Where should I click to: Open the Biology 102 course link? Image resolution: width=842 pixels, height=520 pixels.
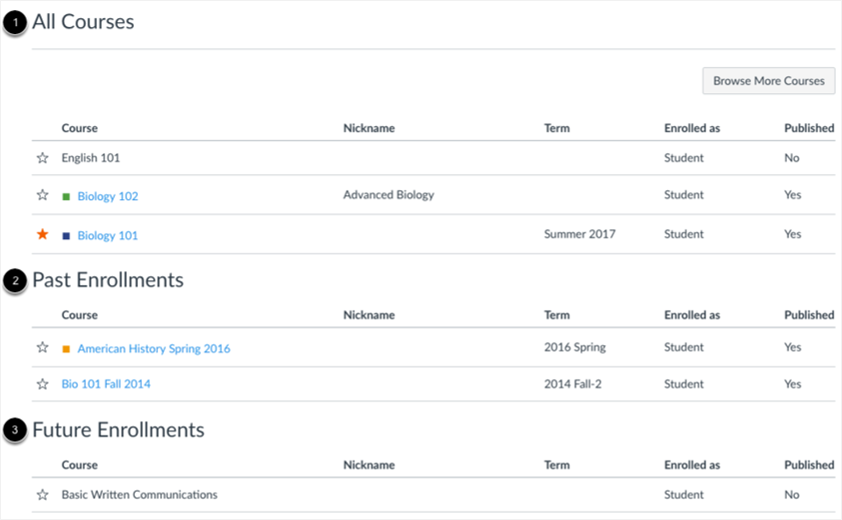tap(107, 197)
